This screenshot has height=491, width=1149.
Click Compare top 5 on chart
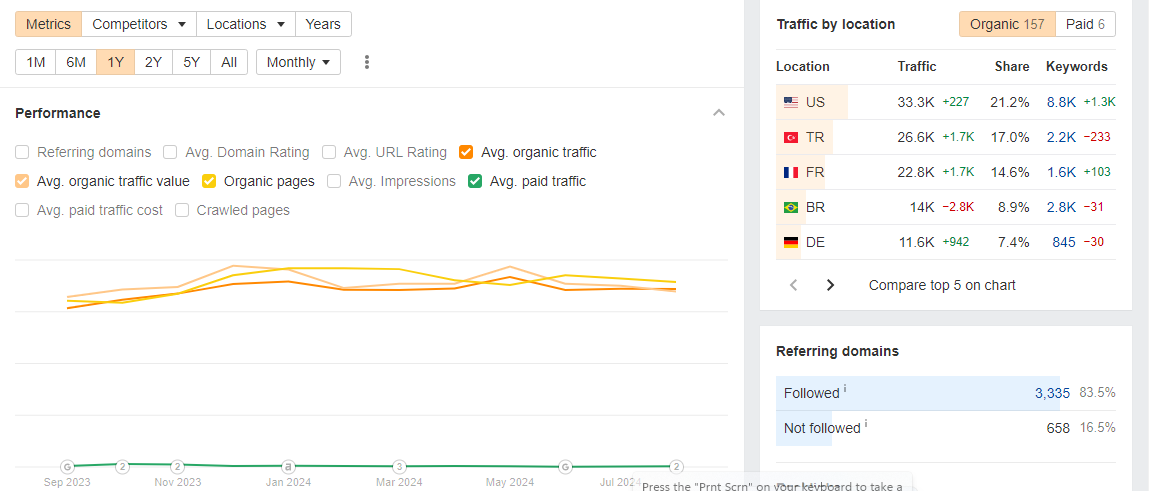click(x=942, y=285)
